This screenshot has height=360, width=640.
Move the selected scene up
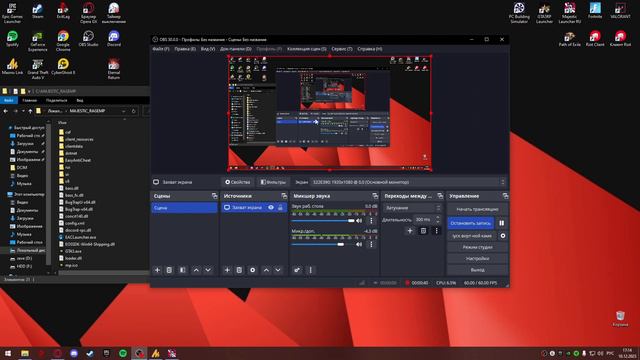(196, 270)
